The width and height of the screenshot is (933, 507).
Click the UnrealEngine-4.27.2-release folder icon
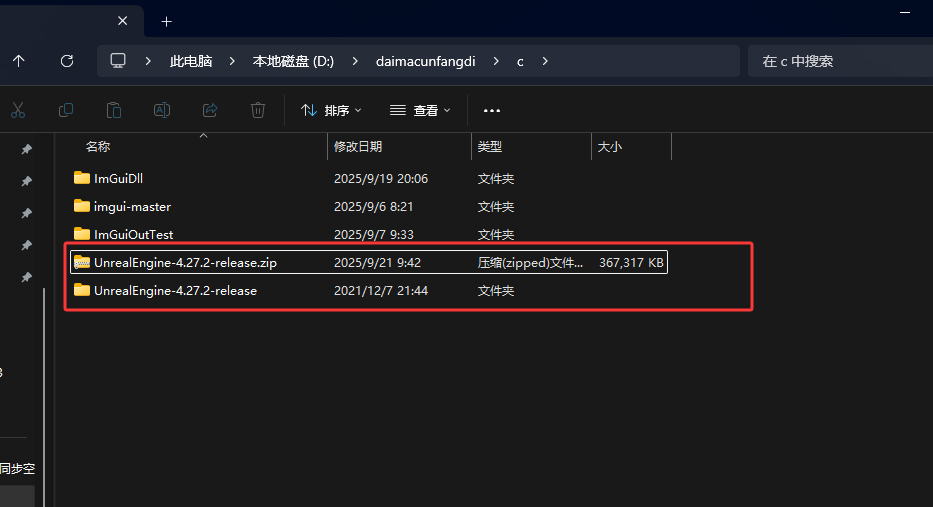pyautogui.click(x=82, y=290)
